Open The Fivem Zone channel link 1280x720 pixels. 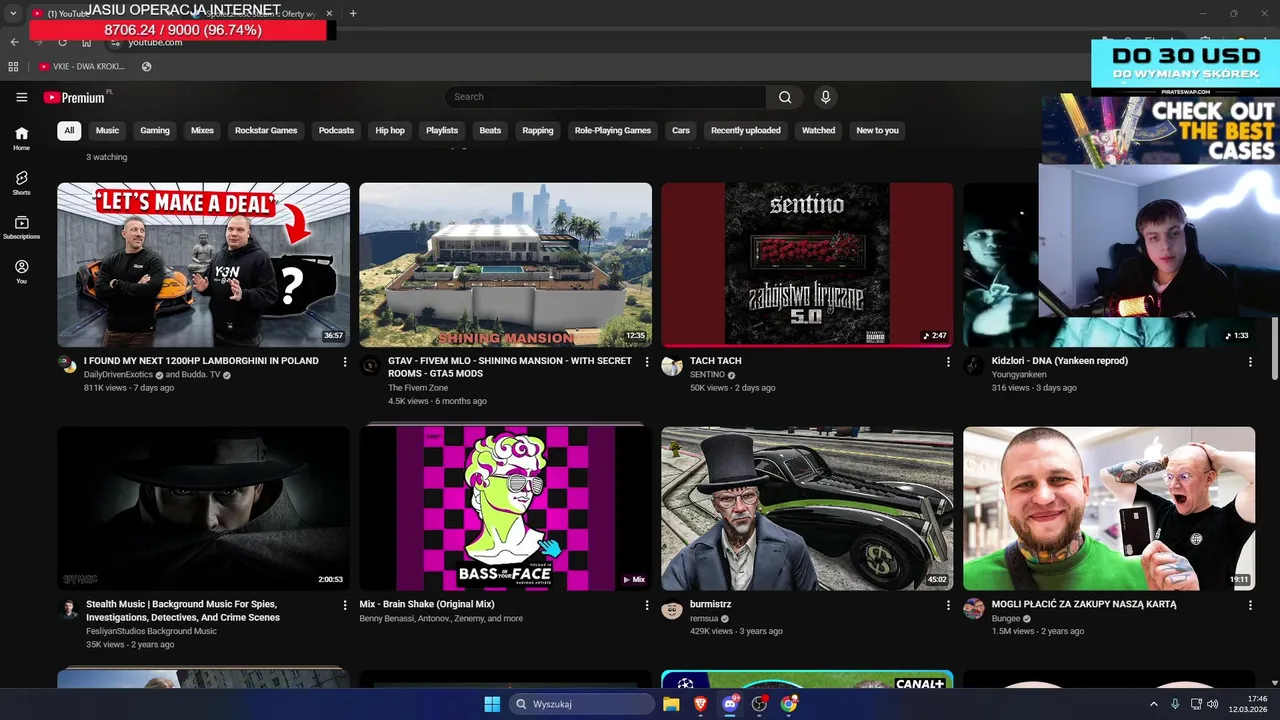pyautogui.click(x=418, y=388)
